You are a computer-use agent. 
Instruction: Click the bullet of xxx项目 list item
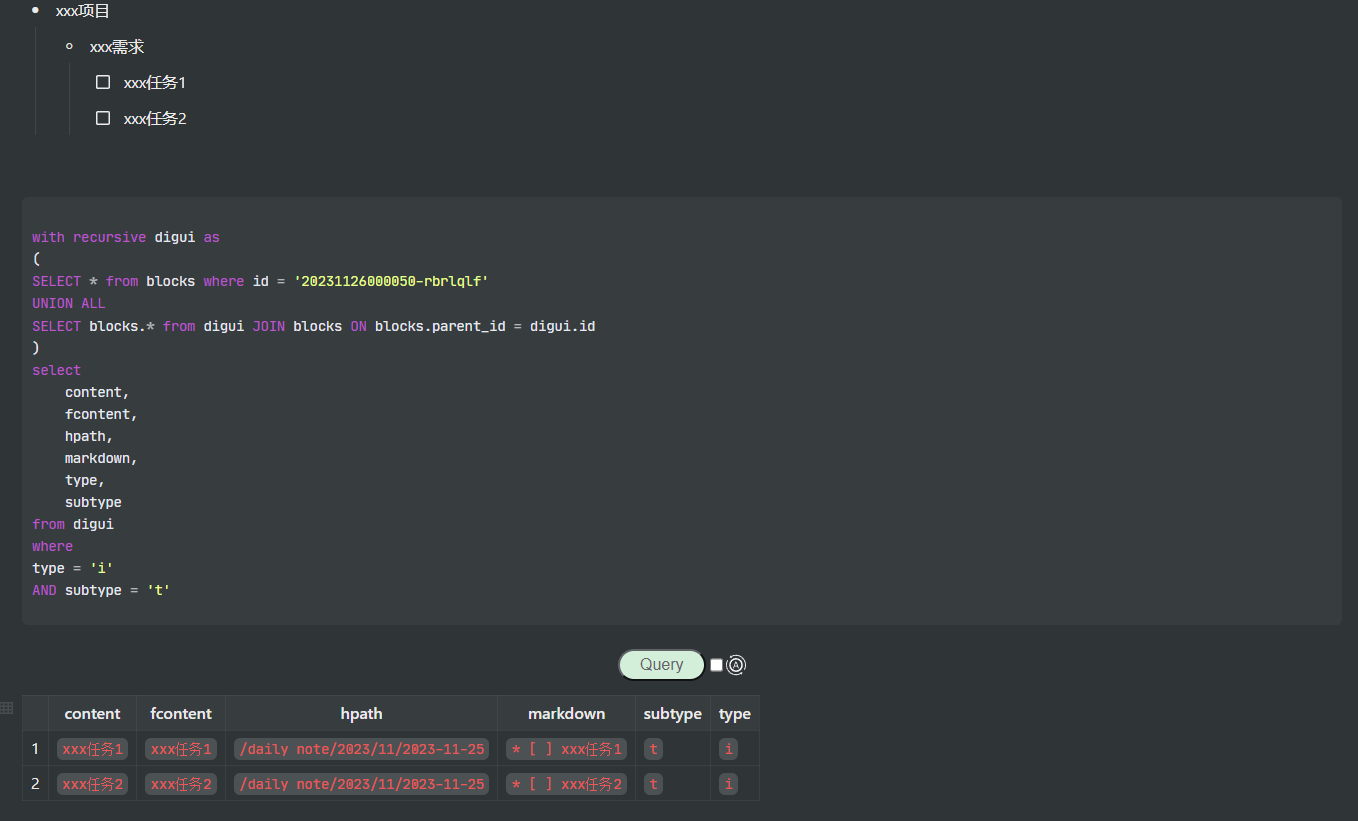click(x=36, y=10)
